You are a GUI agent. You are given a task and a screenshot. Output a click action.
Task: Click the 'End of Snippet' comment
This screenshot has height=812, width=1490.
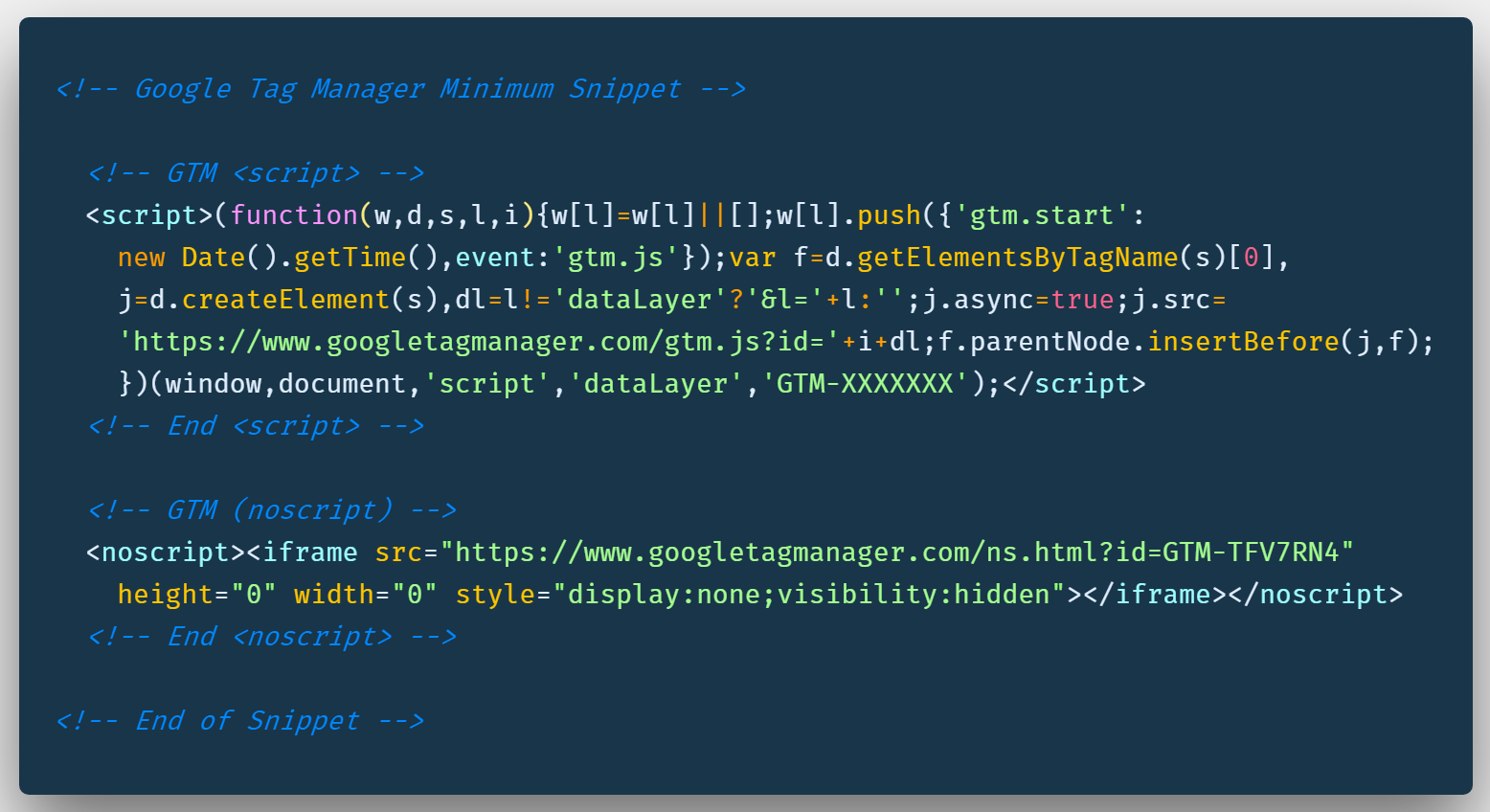(x=239, y=721)
